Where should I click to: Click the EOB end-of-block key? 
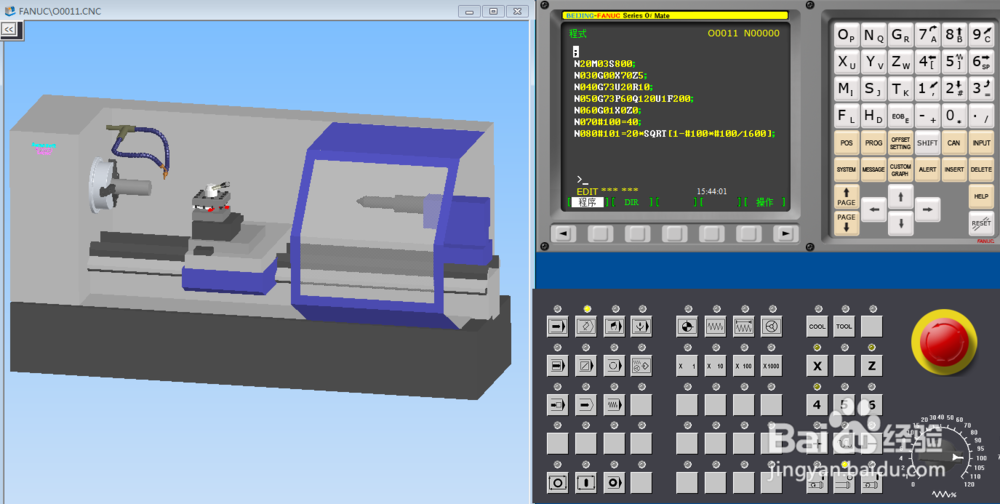pyautogui.click(x=901, y=116)
